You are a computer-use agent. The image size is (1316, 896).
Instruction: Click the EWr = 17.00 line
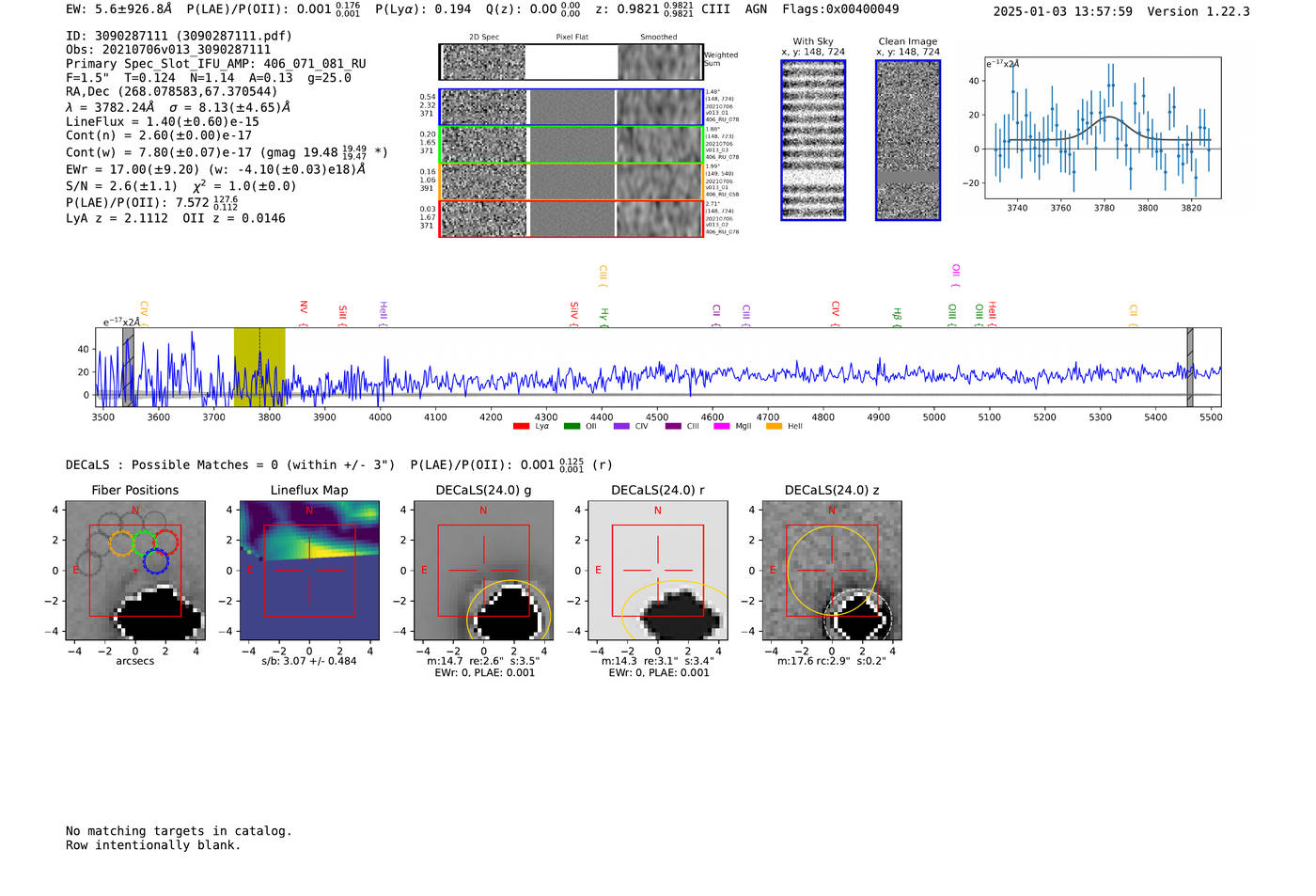tap(215, 170)
